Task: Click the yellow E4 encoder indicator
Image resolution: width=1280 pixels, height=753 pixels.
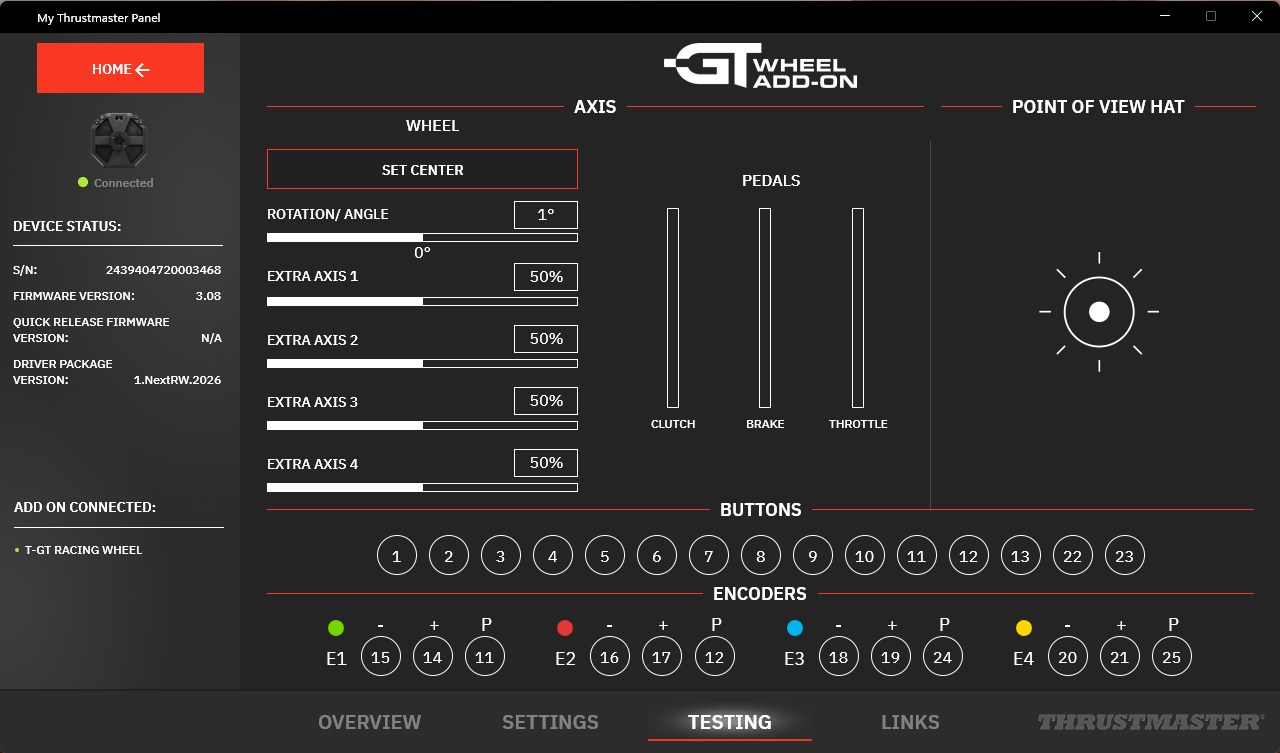Action: (x=1023, y=628)
